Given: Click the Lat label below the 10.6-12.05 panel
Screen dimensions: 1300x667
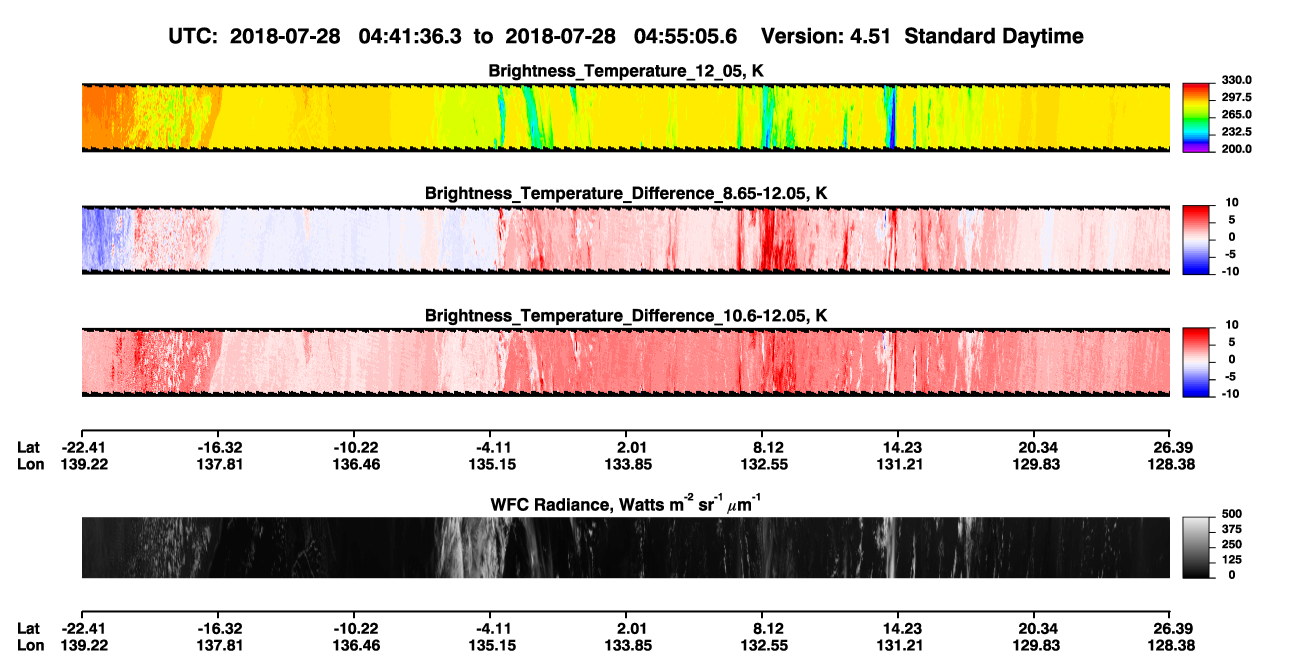Looking at the screenshot, I should tap(29, 448).
